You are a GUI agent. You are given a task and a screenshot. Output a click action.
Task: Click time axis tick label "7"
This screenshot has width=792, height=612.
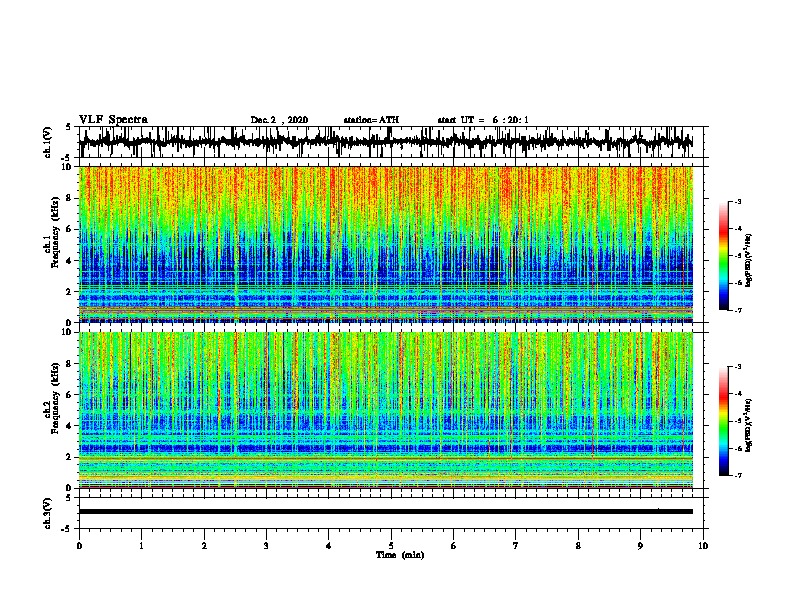click(x=516, y=545)
